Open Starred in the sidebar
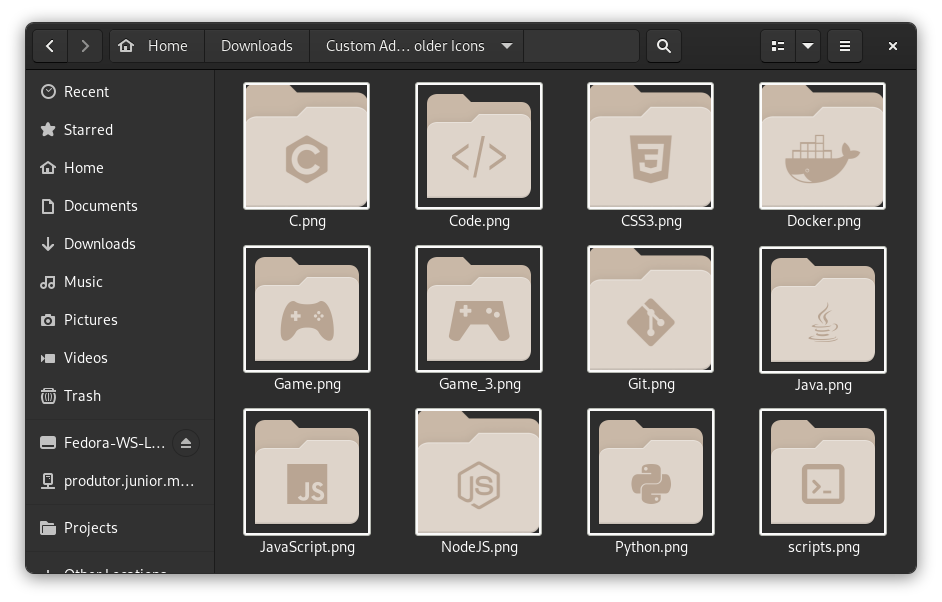Viewport: 942px width, 602px height. [120, 129]
